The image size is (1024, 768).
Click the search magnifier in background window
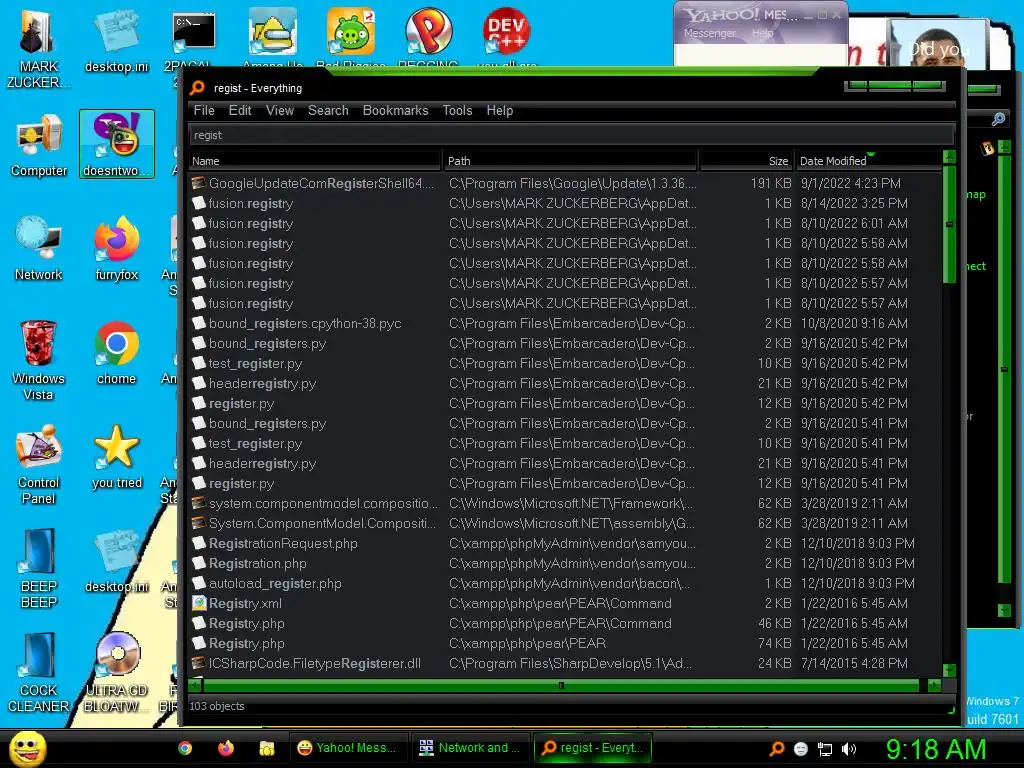point(998,119)
